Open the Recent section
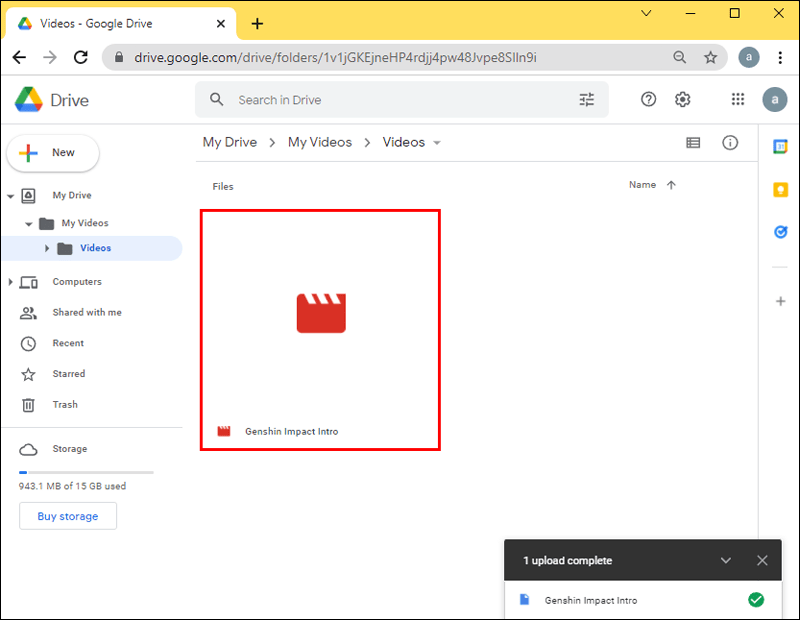The width and height of the screenshot is (800, 620). 68,343
